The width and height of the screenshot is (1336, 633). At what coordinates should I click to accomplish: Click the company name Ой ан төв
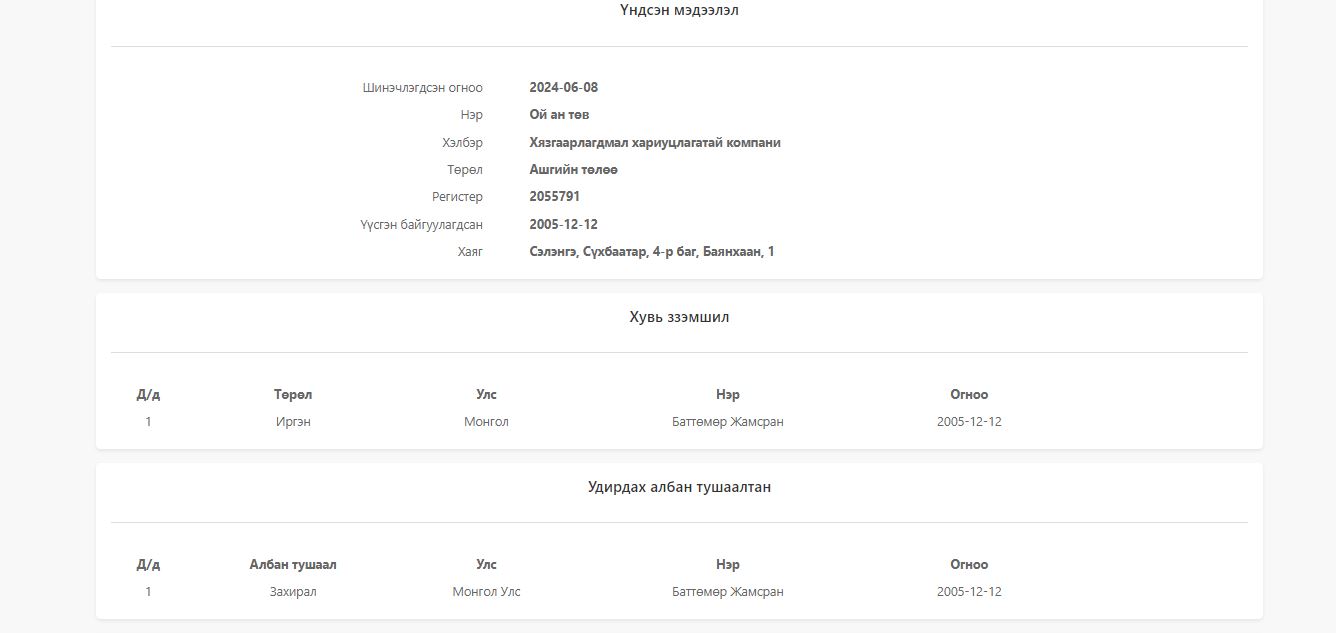tap(559, 115)
